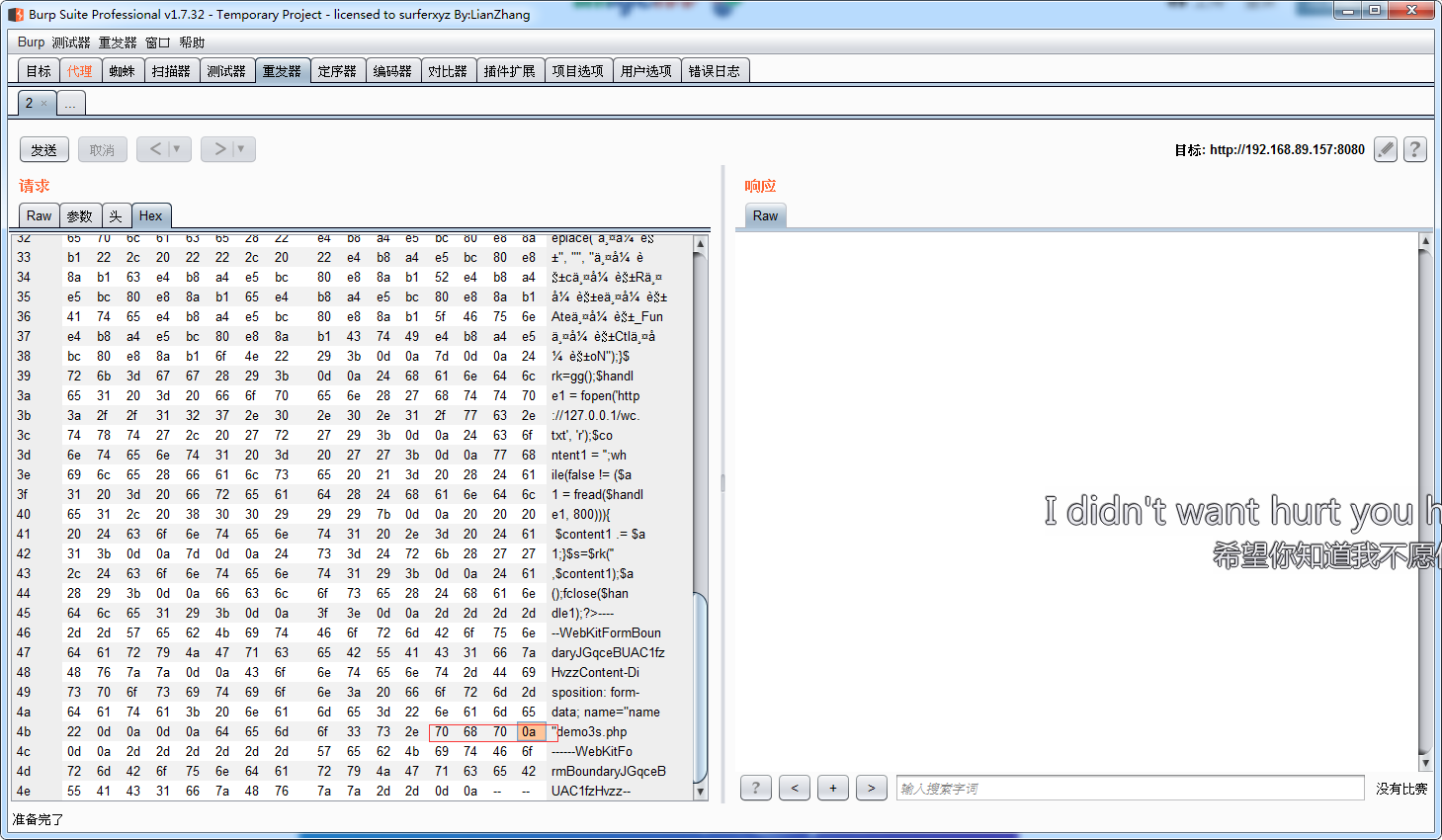This screenshot has height=840, width=1442.
Task: Click ASCII text 'HvzzContent-Di' in row 48
Action: click(x=596, y=673)
